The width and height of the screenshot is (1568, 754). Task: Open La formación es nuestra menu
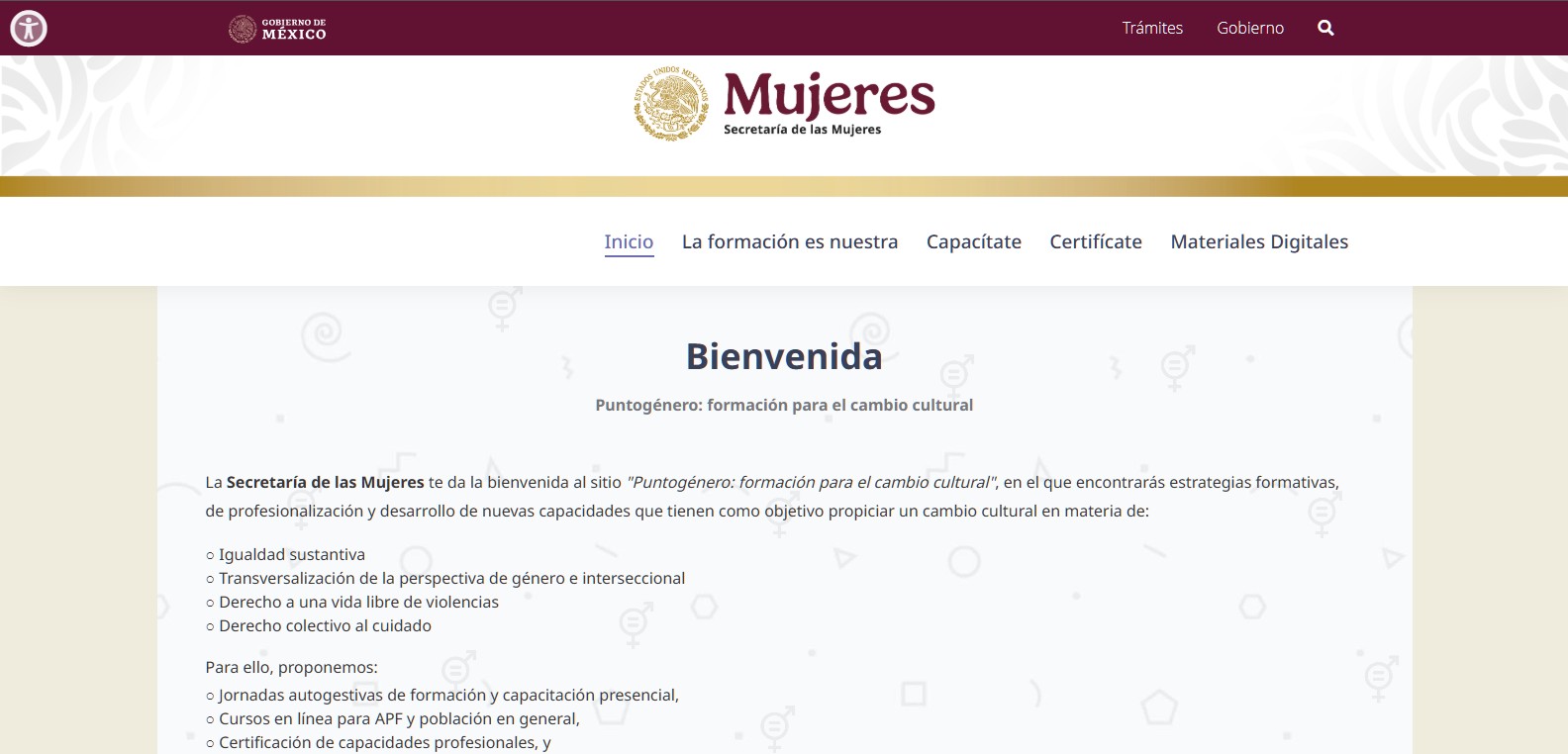click(x=790, y=241)
